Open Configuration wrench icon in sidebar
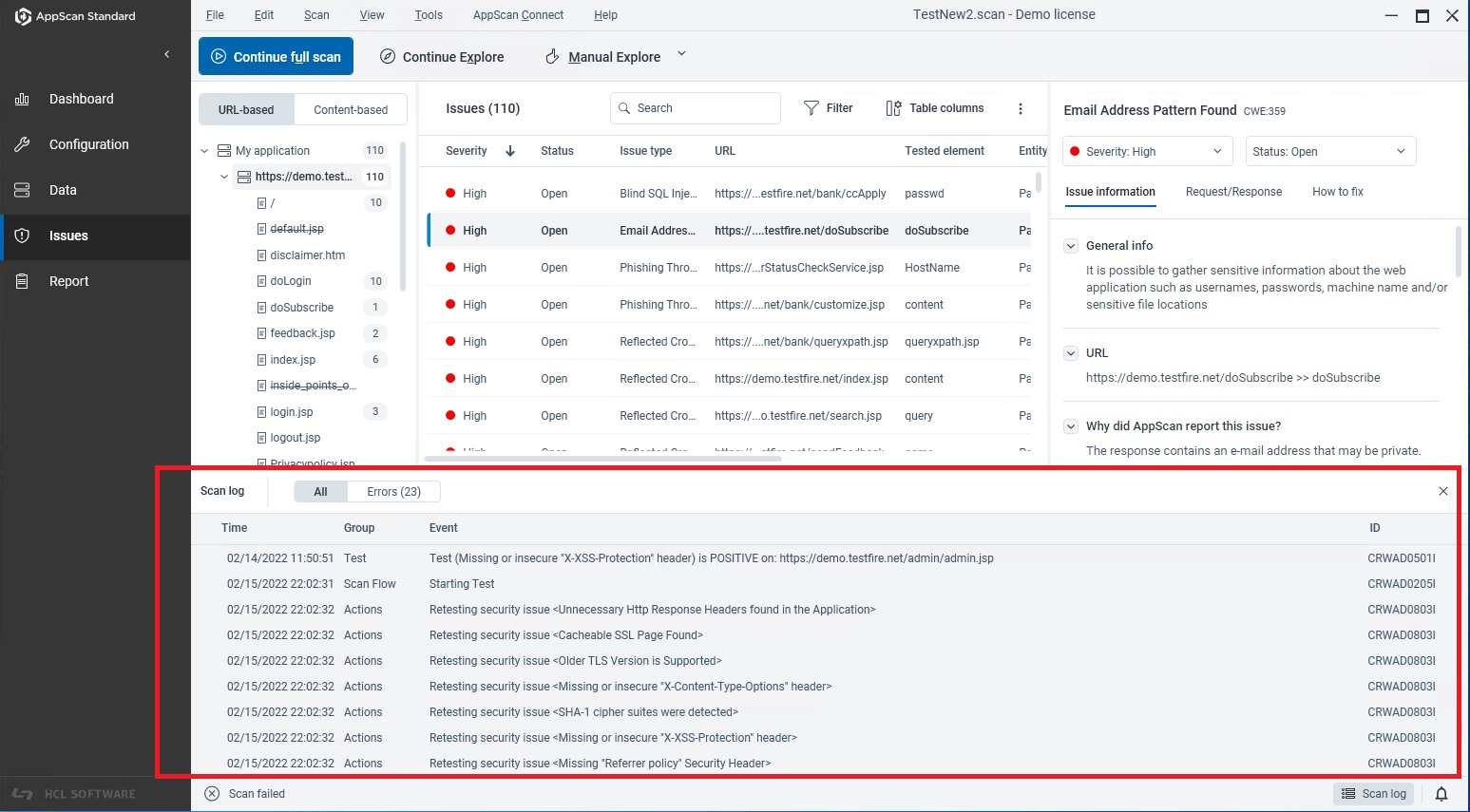1470x812 pixels. [23, 144]
